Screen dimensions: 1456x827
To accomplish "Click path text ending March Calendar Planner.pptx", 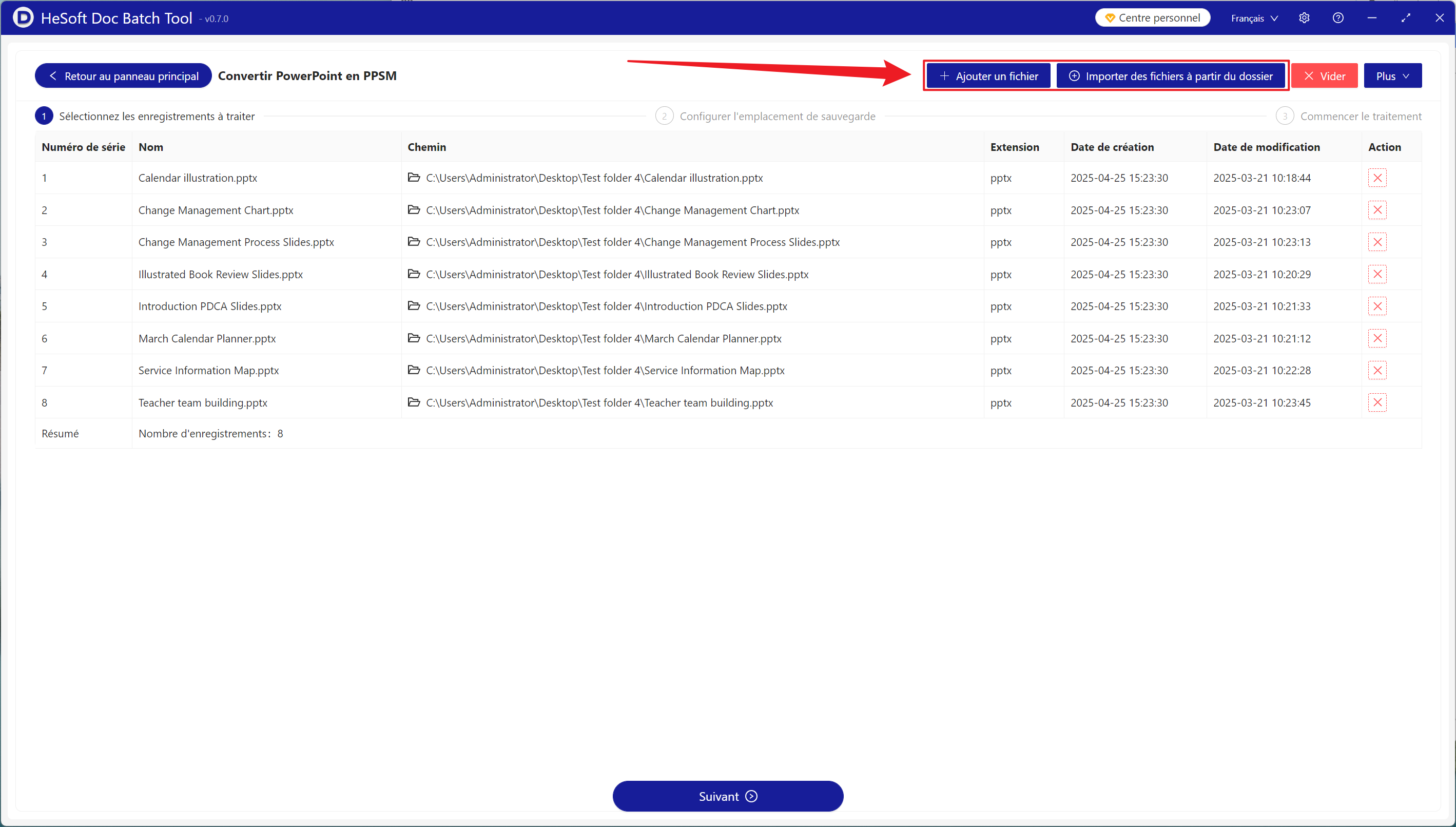I will point(604,338).
